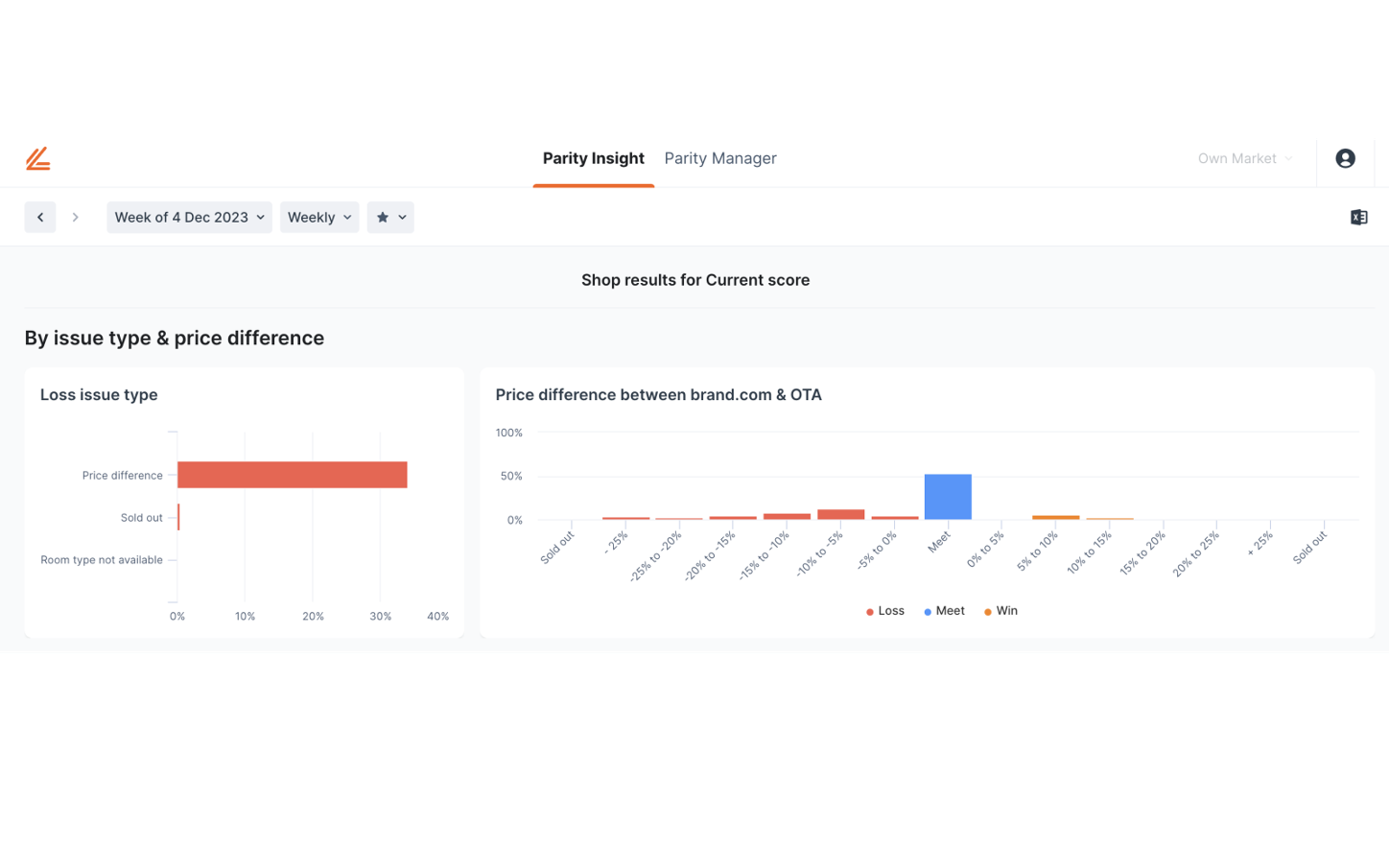Go to the previous week arrow
The height and width of the screenshot is (868, 1389).
[x=40, y=218]
